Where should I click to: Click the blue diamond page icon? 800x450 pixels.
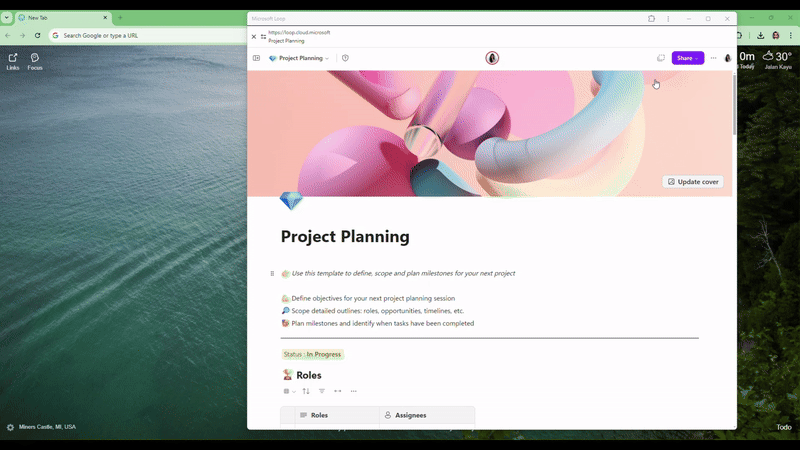point(291,202)
